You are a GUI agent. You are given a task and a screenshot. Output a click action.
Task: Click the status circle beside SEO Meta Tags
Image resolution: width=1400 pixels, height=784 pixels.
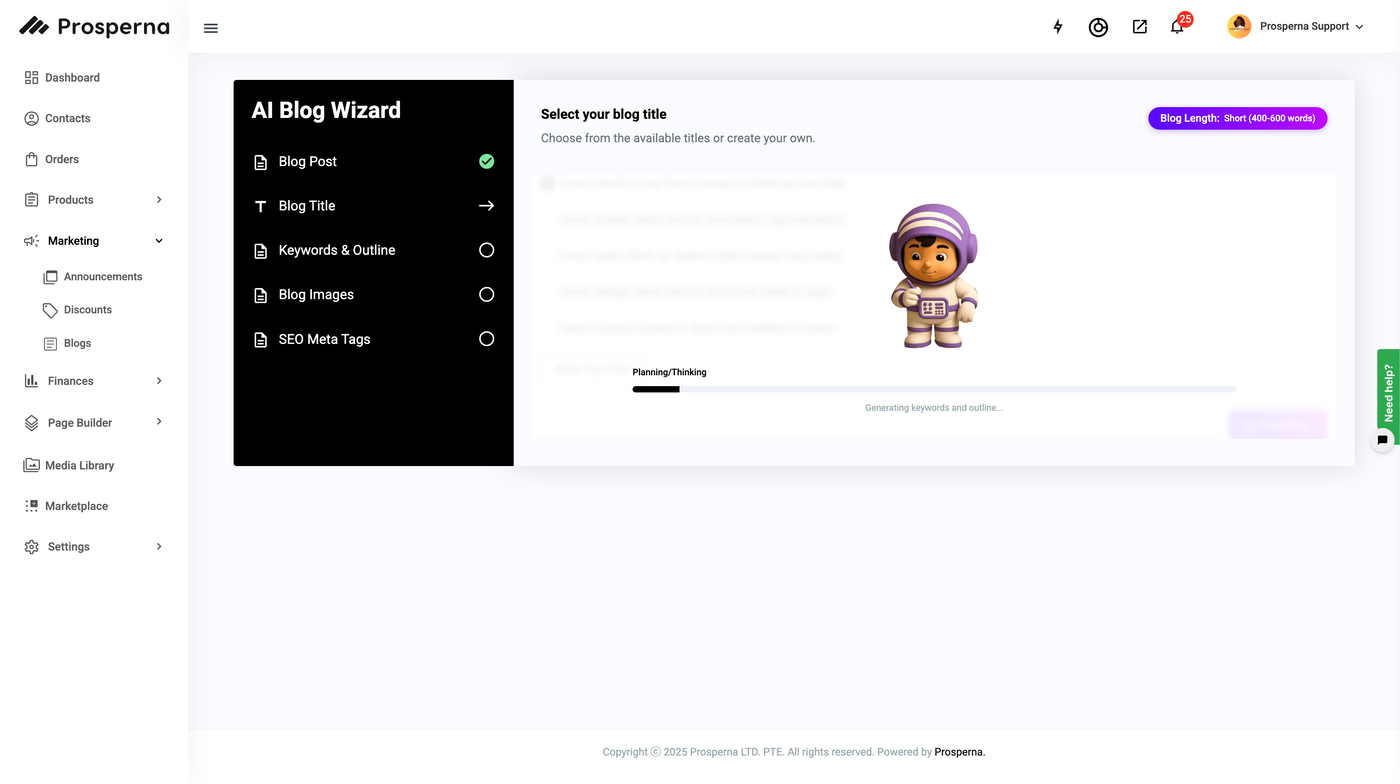click(x=487, y=339)
